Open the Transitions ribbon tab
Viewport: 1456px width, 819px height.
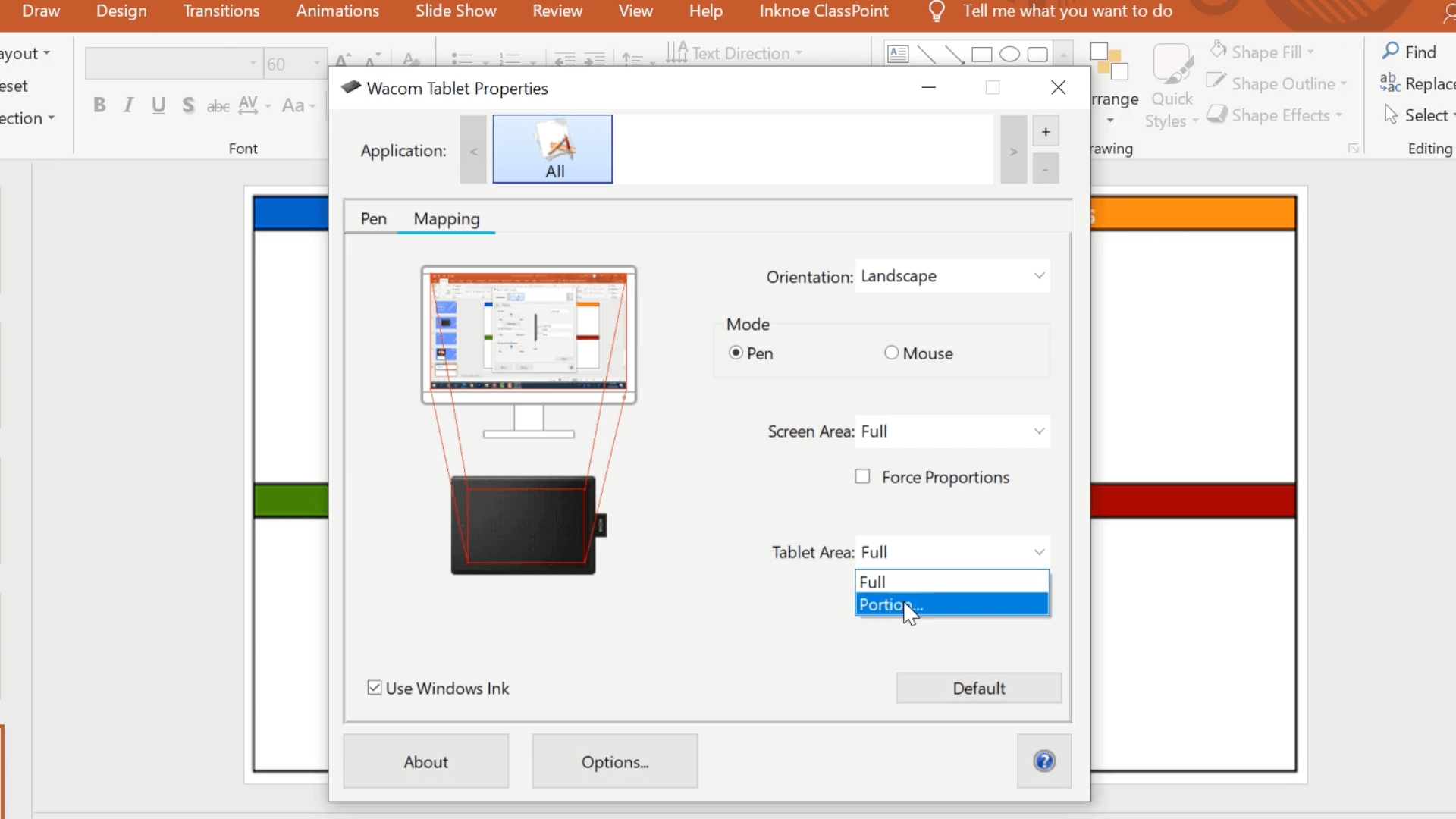coord(221,11)
